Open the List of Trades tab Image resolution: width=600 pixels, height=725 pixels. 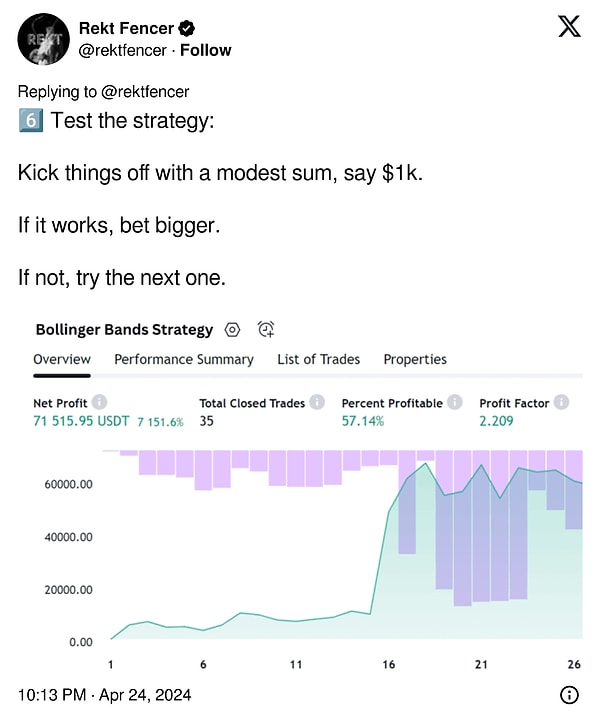pyautogui.click(x=318, y=359)
